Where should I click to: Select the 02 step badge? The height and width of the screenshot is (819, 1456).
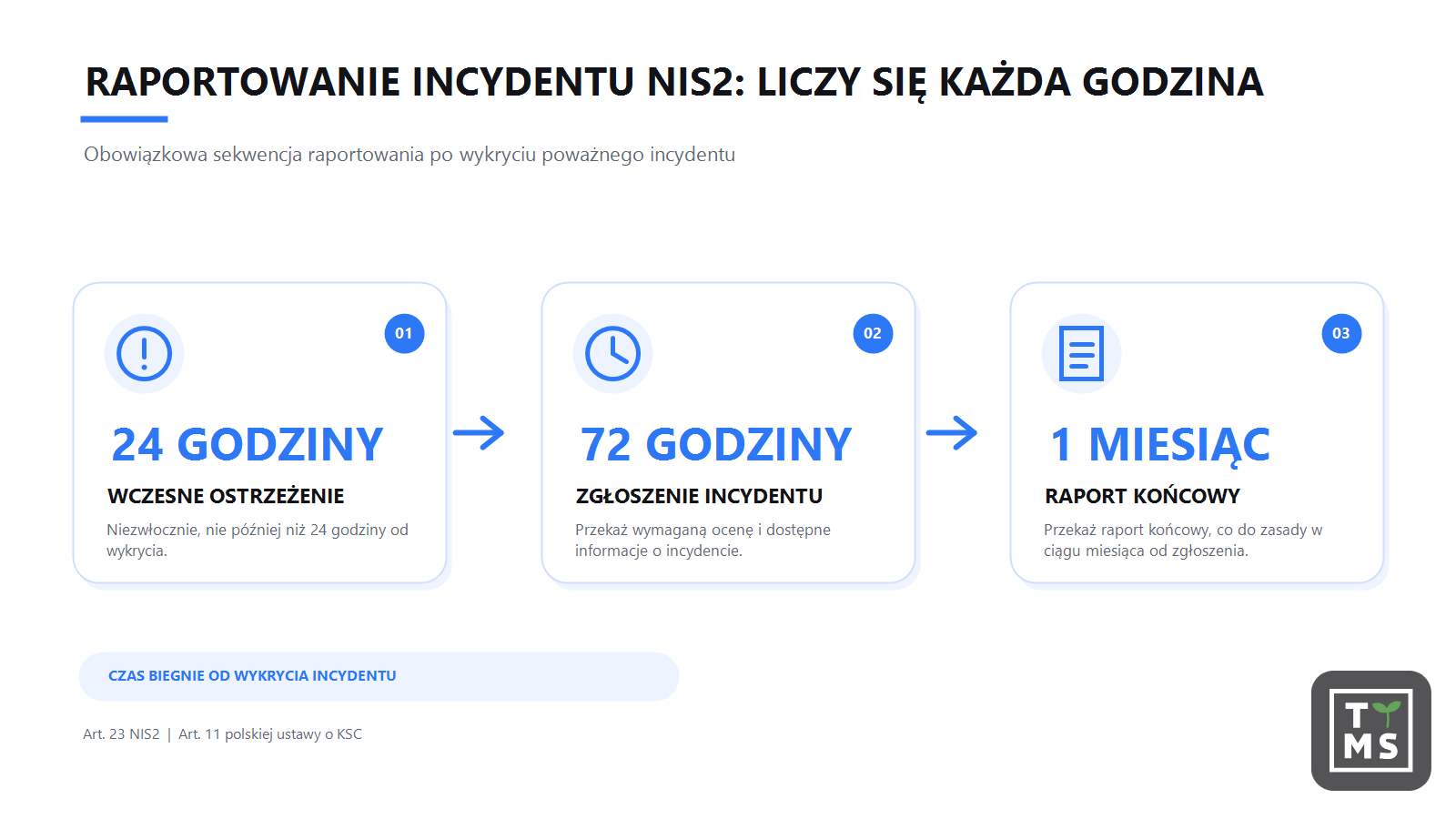(873, 333)
